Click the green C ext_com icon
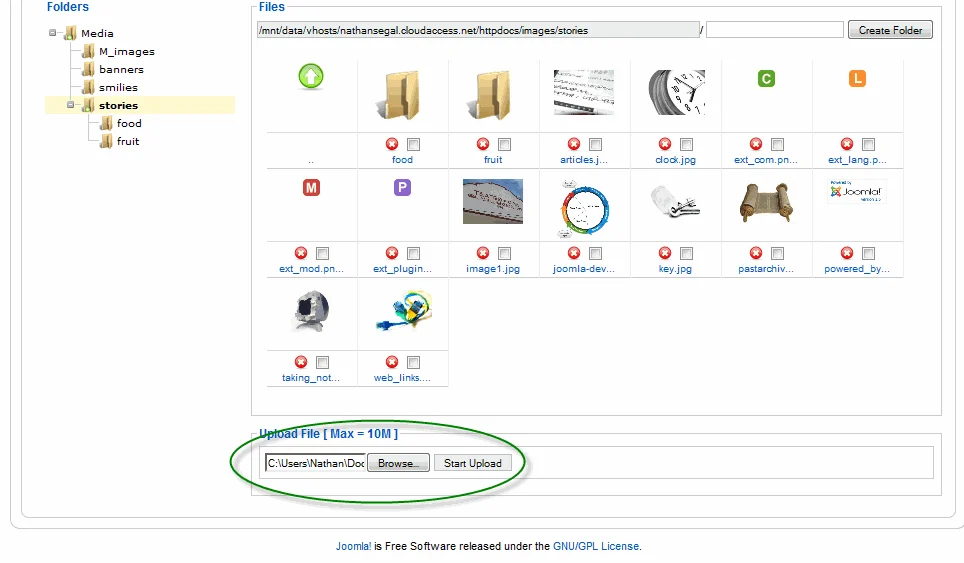Viewport: 964px width, 563px height. 766,79
